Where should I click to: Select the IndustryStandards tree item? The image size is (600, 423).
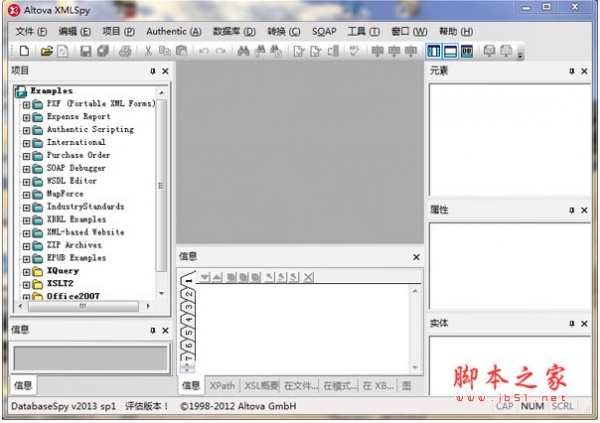pos(85,207)
